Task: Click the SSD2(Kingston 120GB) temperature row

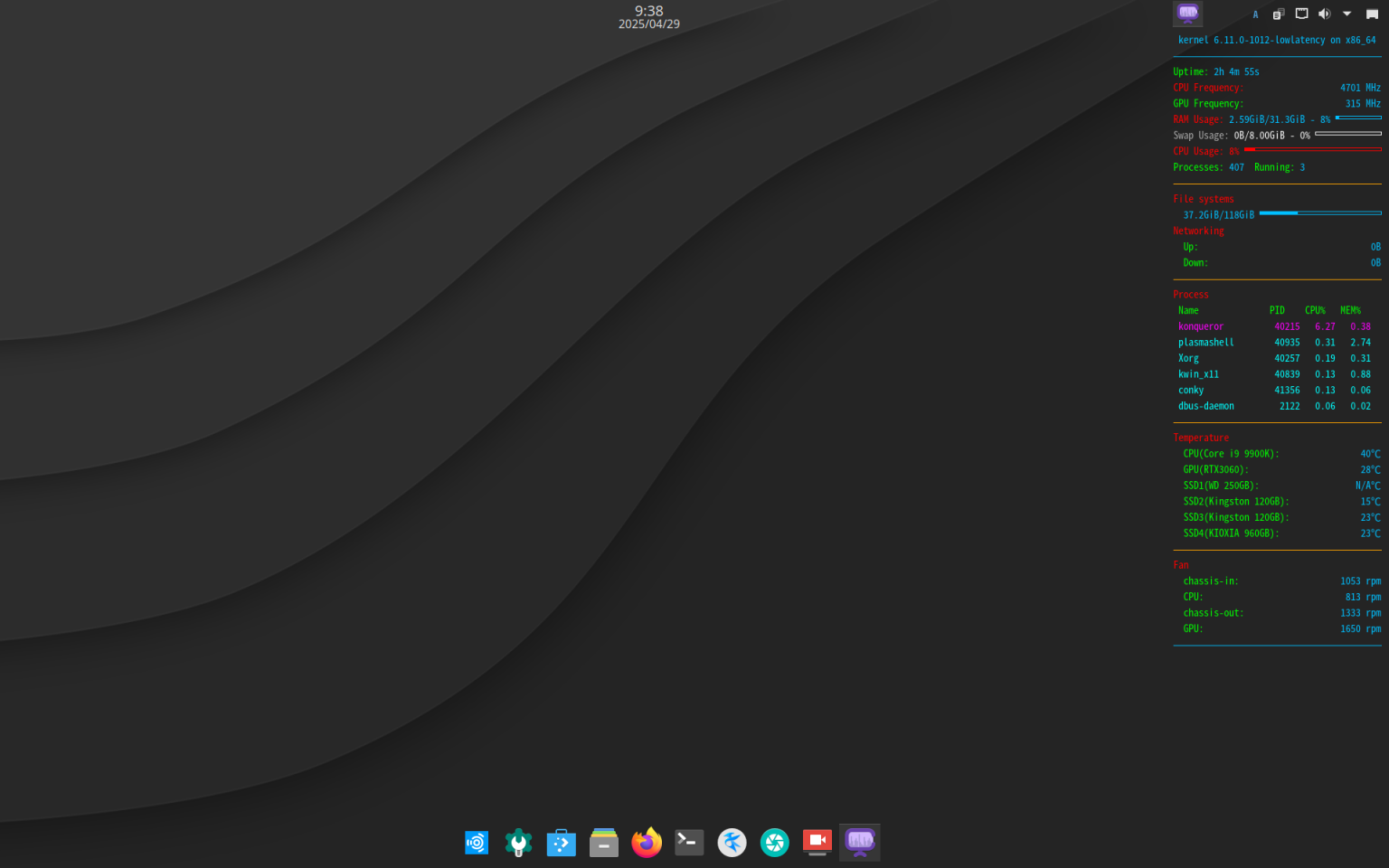Action: coord(1281,502)
